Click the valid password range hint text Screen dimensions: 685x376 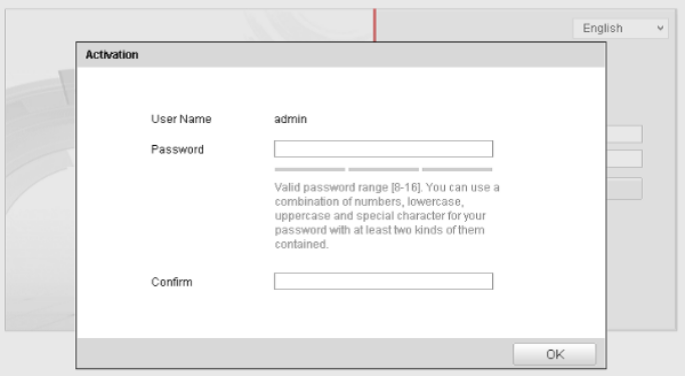point(387,216)
